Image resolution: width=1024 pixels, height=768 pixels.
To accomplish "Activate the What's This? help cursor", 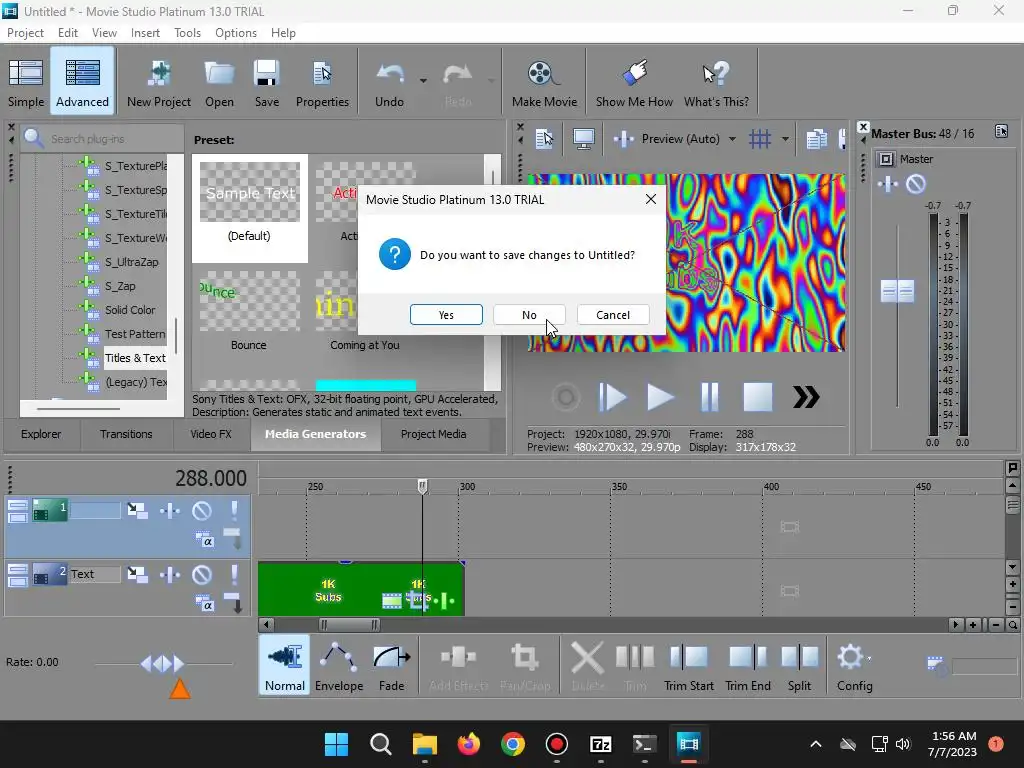I will click(x=716, y=82).
